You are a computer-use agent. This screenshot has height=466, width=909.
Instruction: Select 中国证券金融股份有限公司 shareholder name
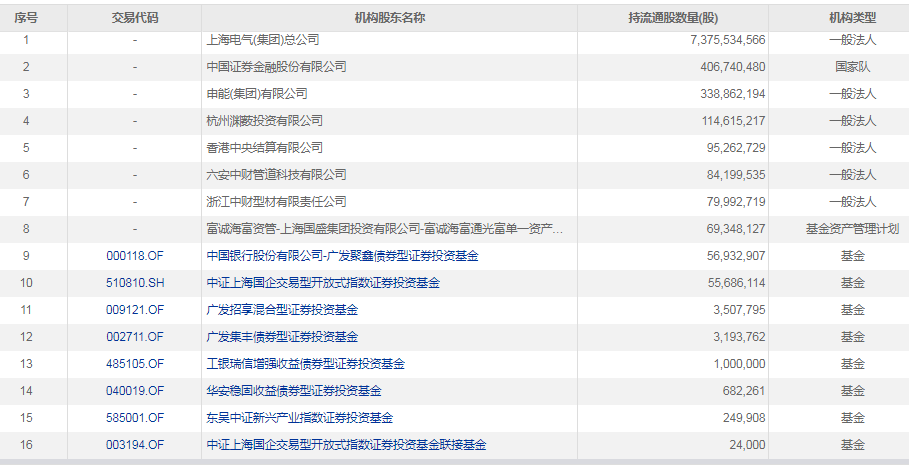coord(277,67)
